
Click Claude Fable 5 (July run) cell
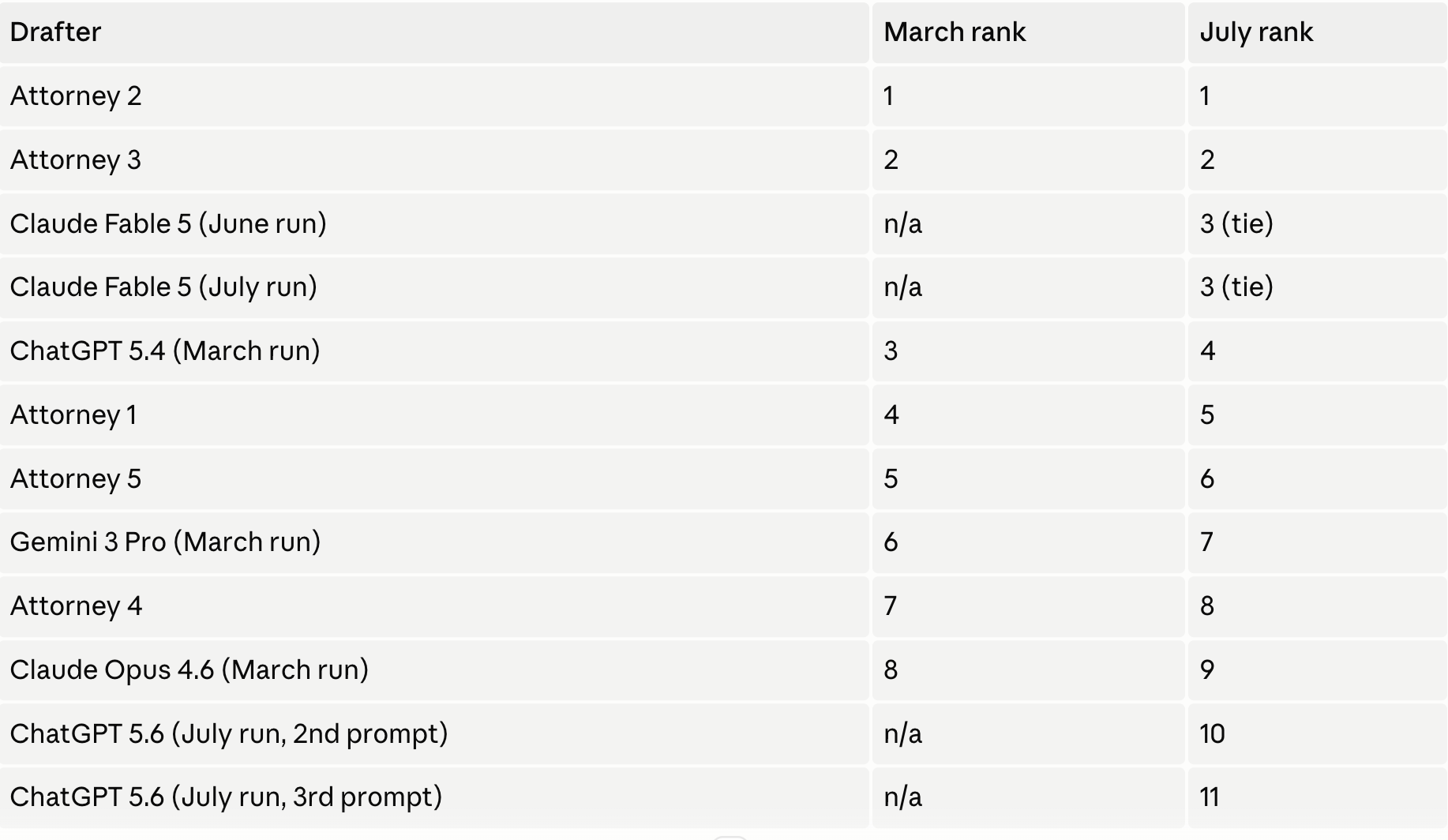point(434,287)
